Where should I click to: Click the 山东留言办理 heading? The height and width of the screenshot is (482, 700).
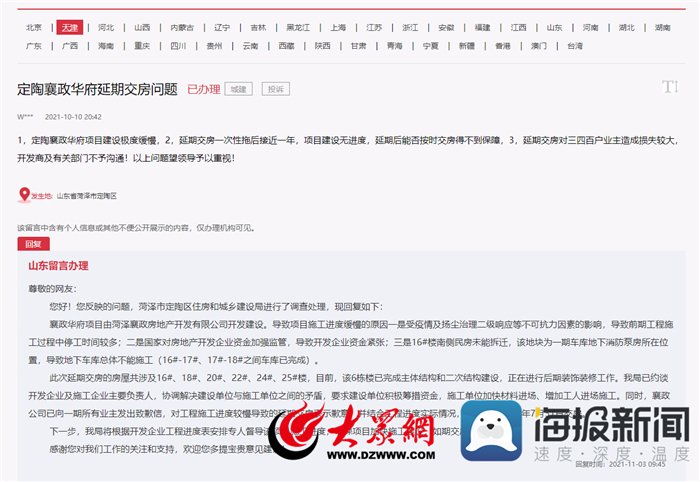point(58,266)
